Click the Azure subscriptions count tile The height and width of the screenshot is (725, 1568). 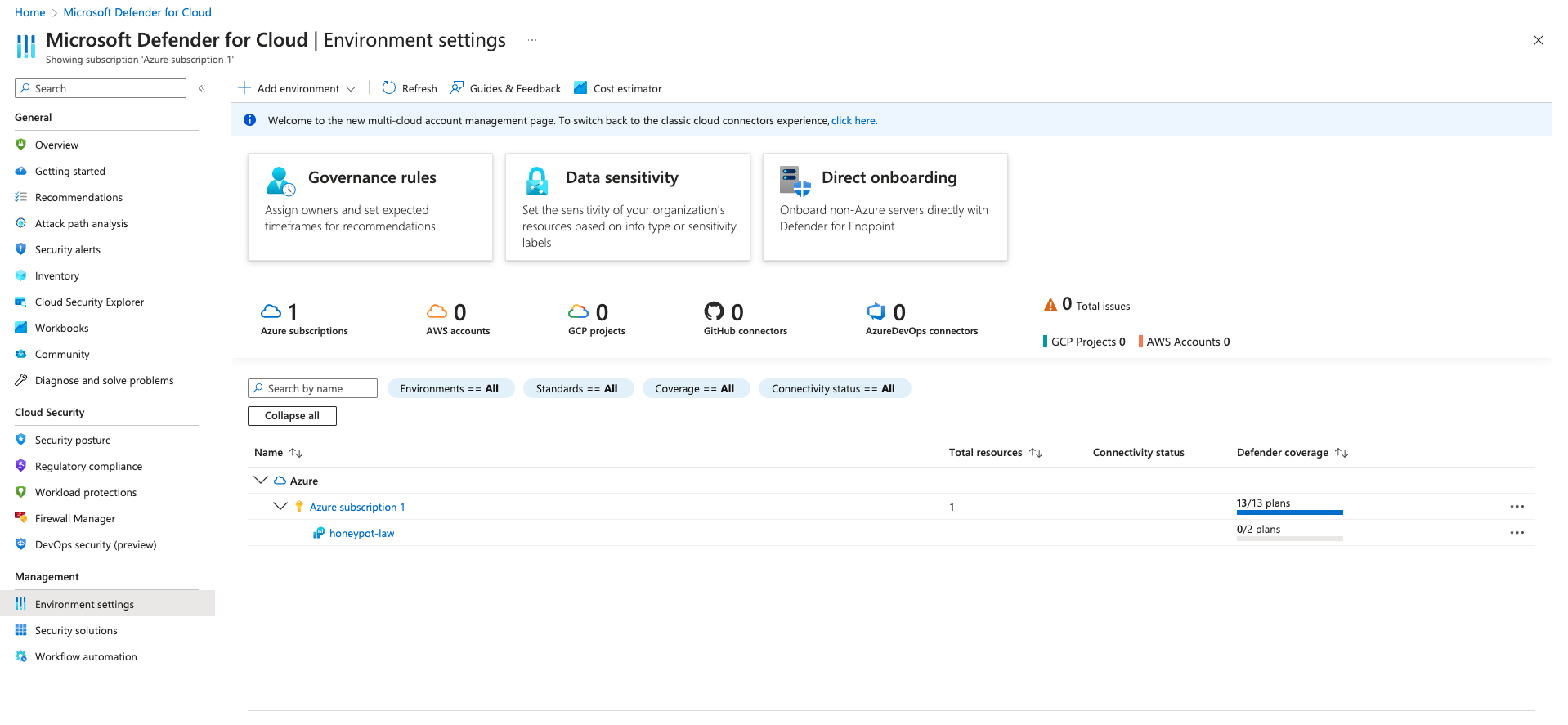click(304, 319)
